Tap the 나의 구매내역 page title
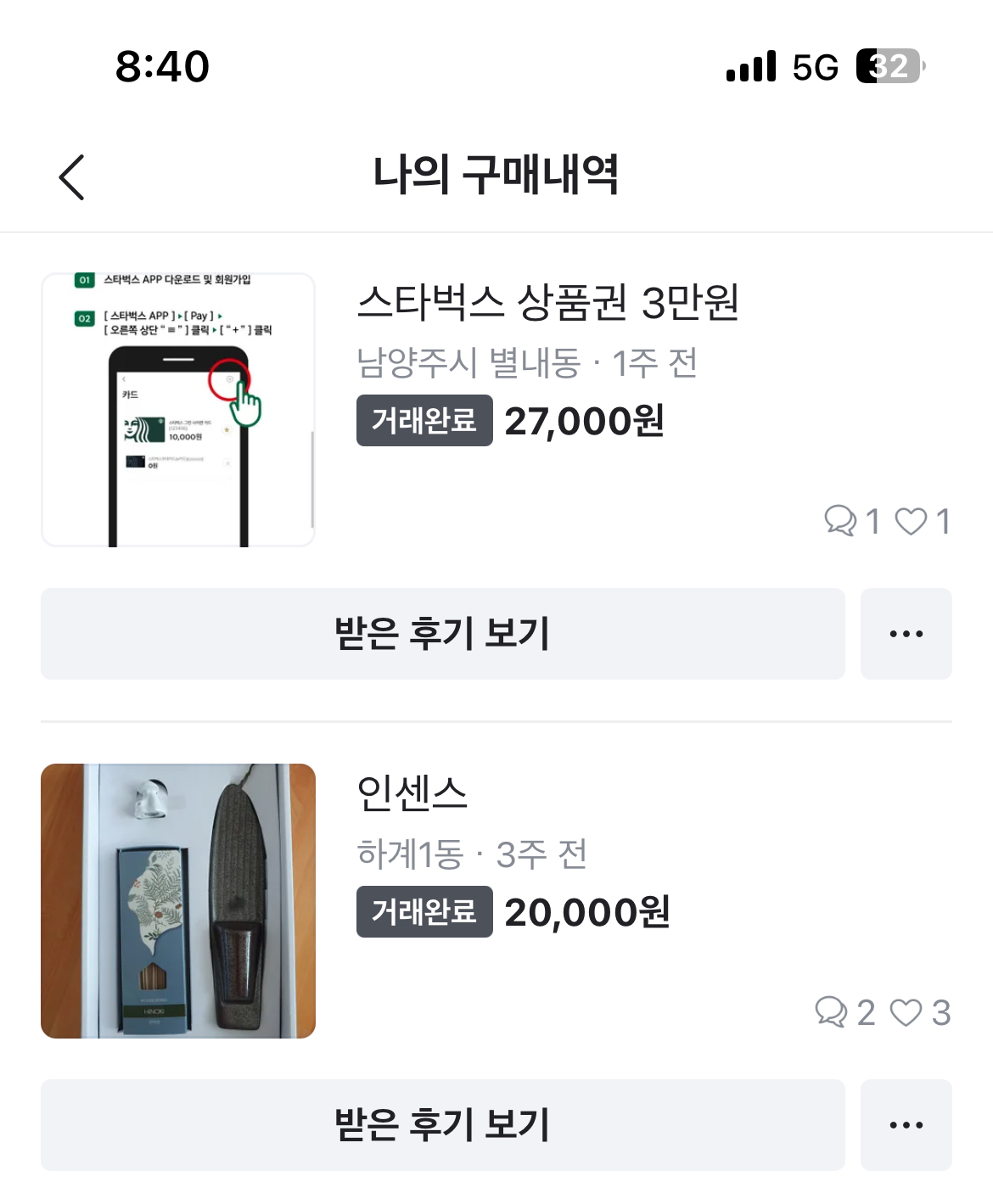Viewport: 993px width, 1204px height. 496,175
